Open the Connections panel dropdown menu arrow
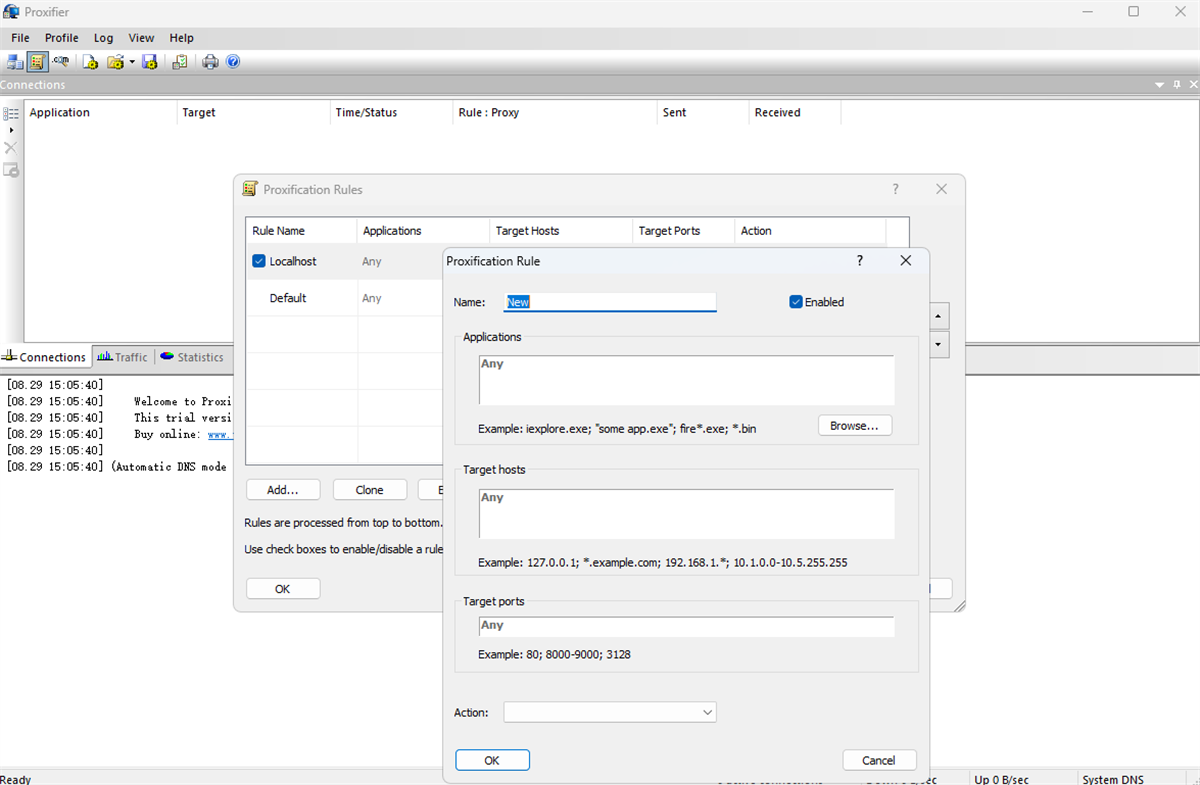The width and height of the screenshot is (1200, 785). (x=1160, y=86)
